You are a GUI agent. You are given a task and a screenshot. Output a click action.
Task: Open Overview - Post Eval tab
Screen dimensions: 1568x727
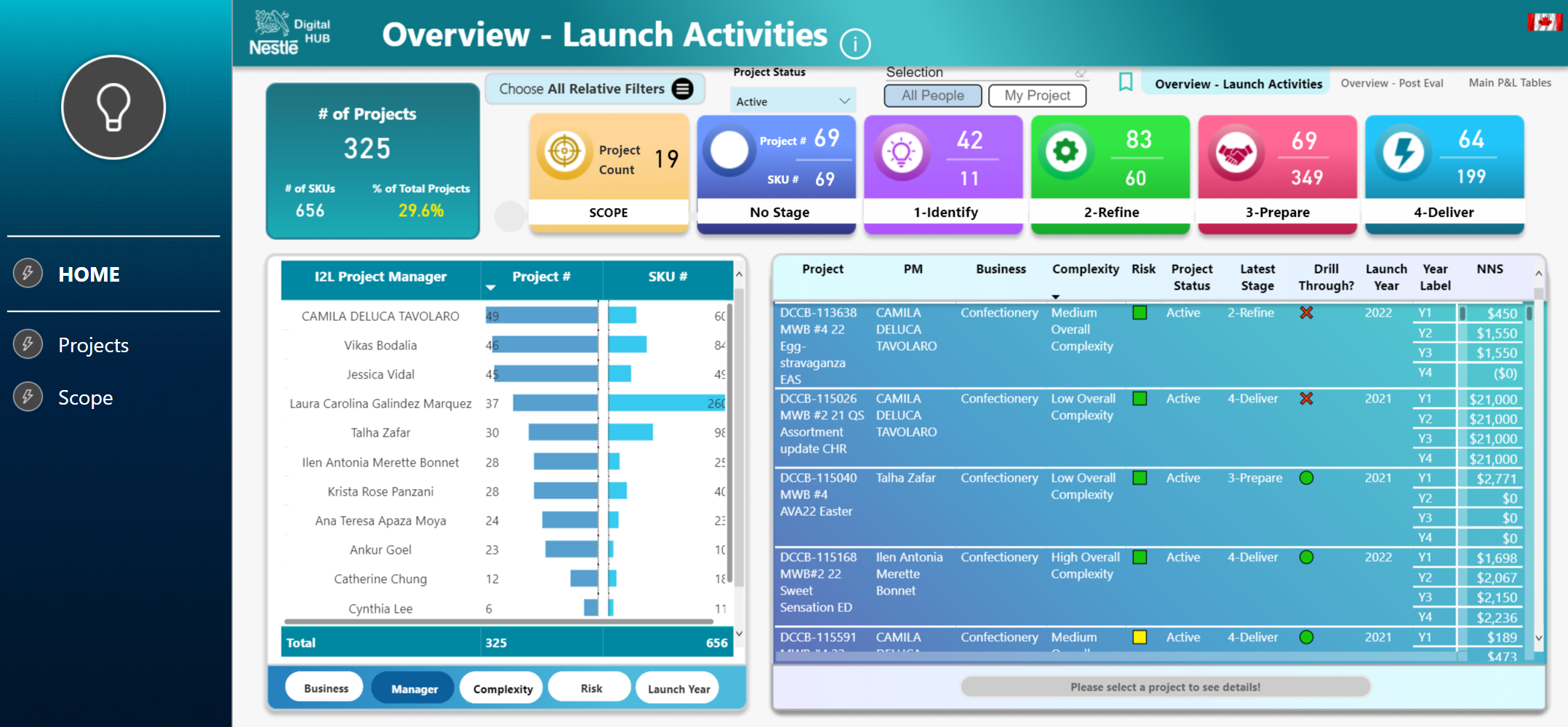click(x=1391, y=83)
